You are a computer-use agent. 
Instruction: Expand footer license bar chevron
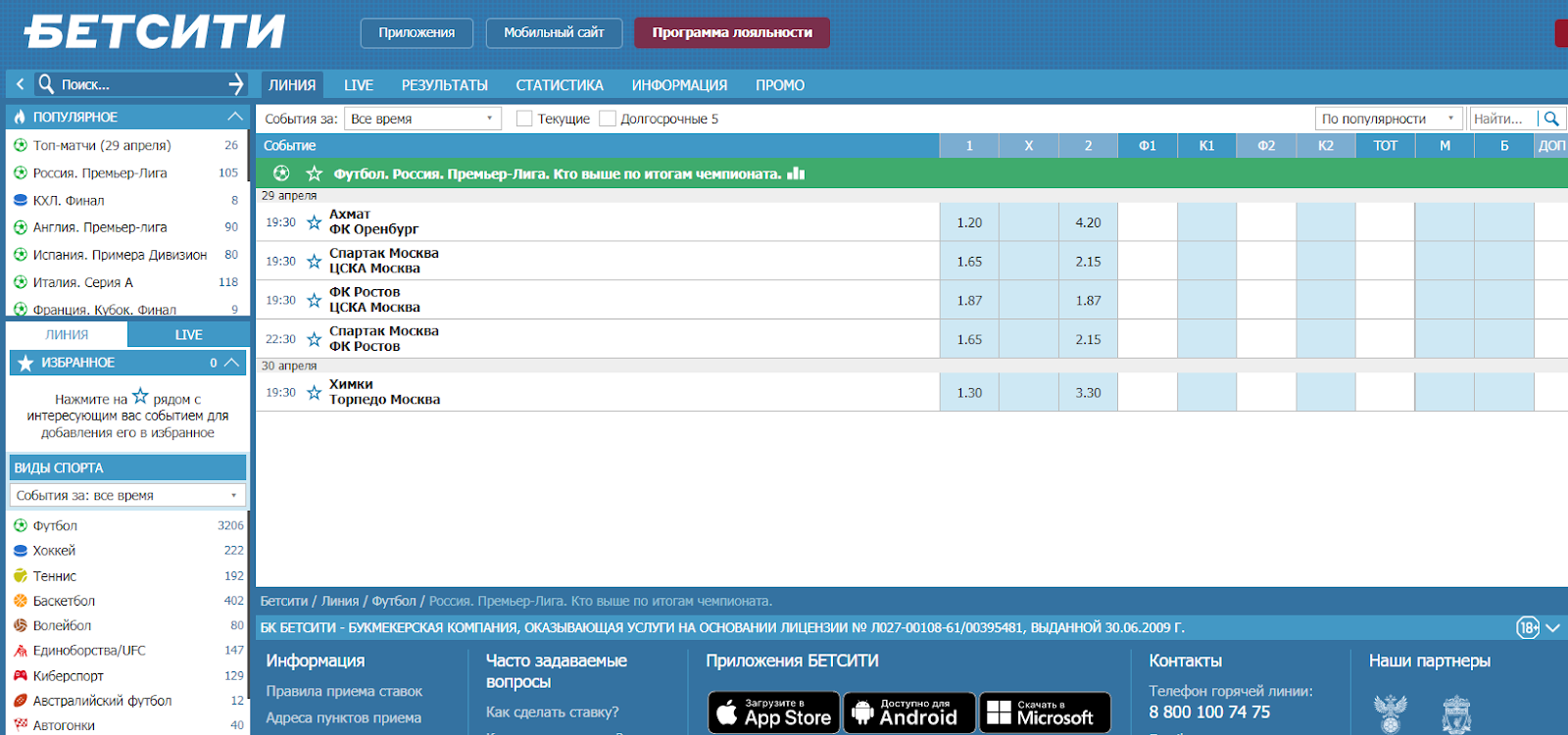click(x=1553, y=627)
